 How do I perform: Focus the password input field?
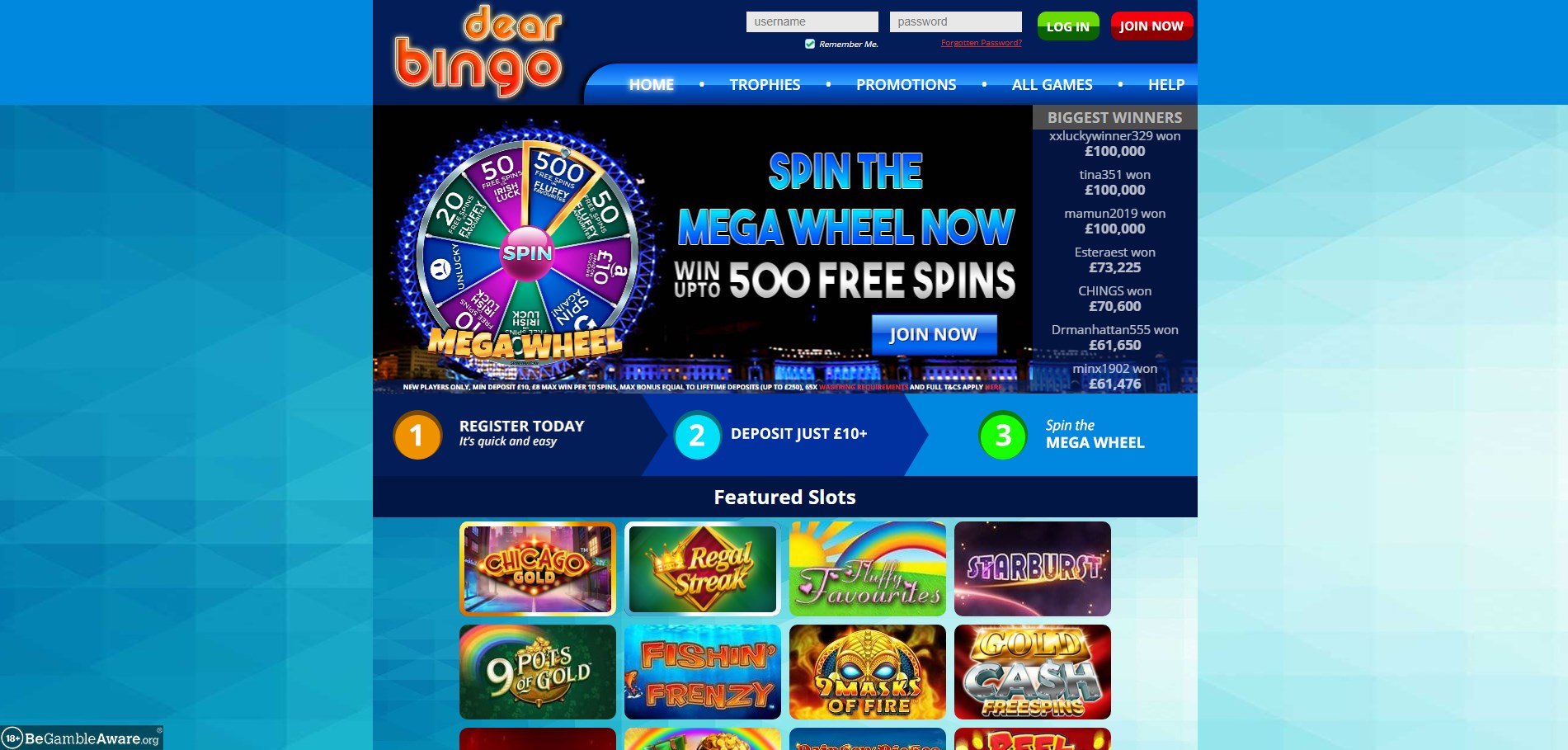pos(956,21)
